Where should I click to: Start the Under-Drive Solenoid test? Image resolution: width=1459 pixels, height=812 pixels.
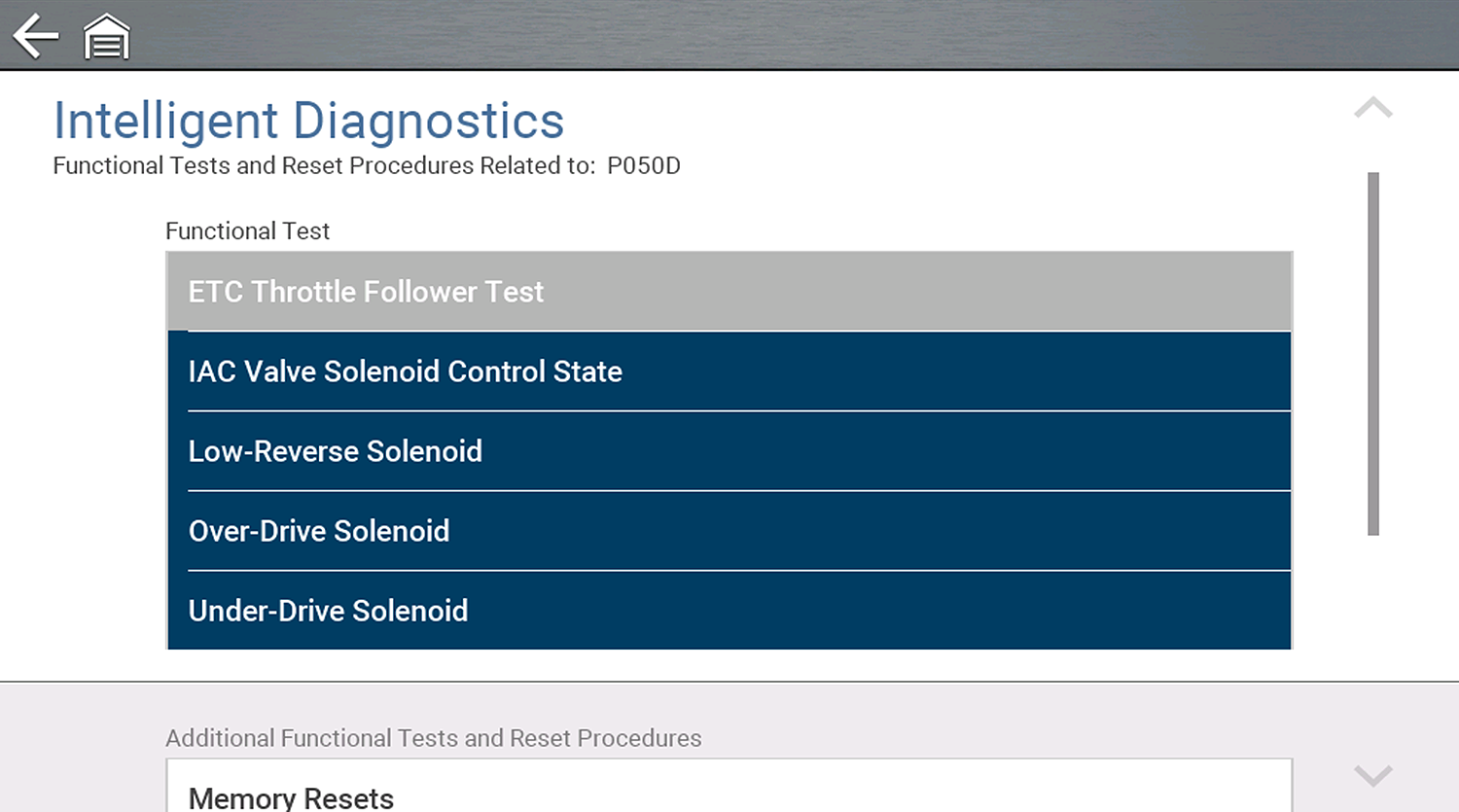(x=729, y=611)
